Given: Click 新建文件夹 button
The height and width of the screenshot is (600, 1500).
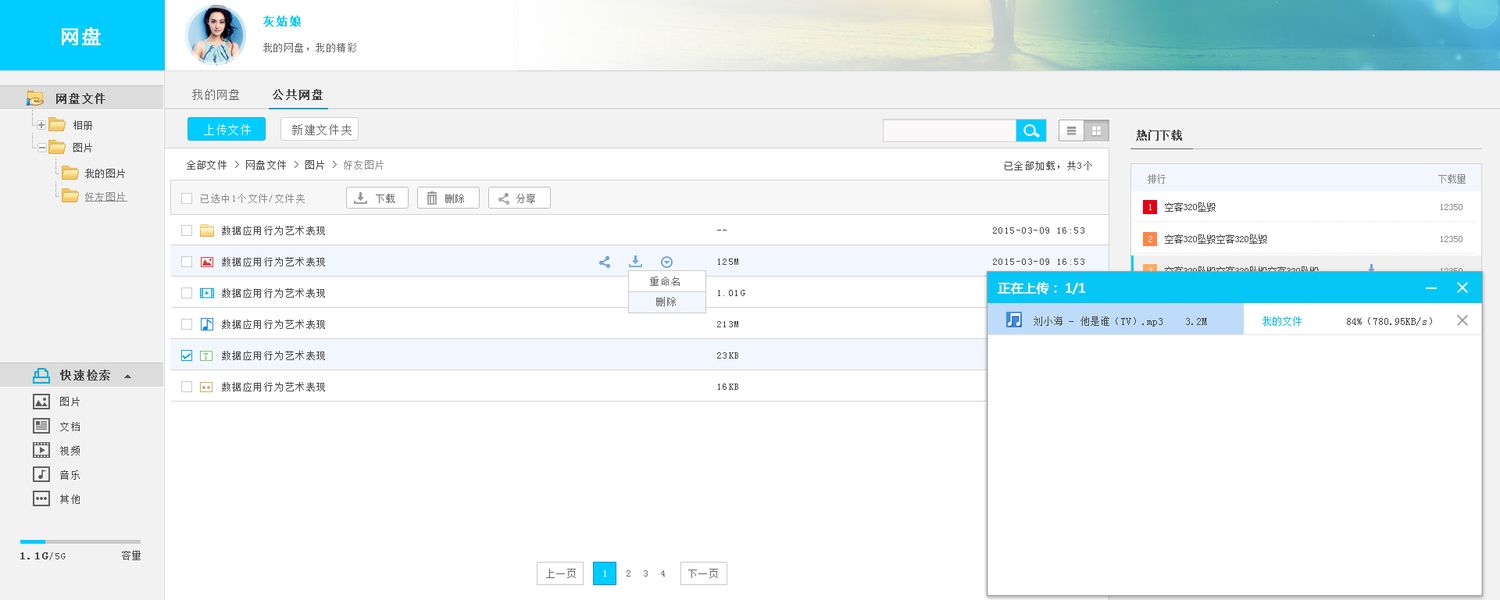Looking at the screenshot, I should pos(319,129).
